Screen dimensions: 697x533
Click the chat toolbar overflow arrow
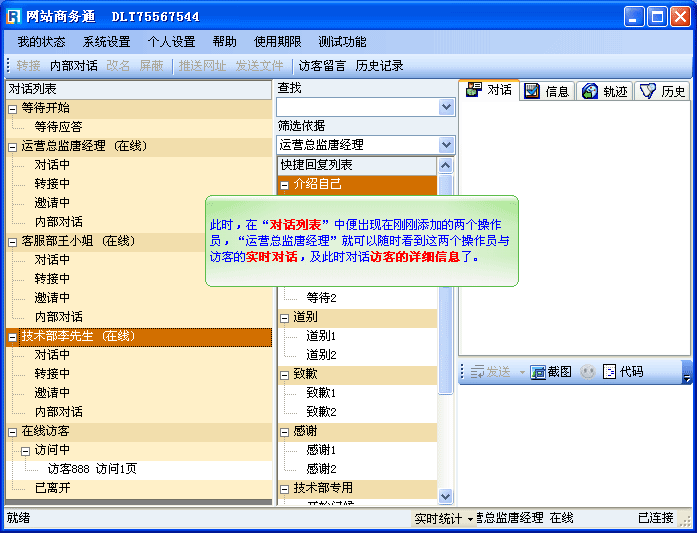tap(686, 373)
